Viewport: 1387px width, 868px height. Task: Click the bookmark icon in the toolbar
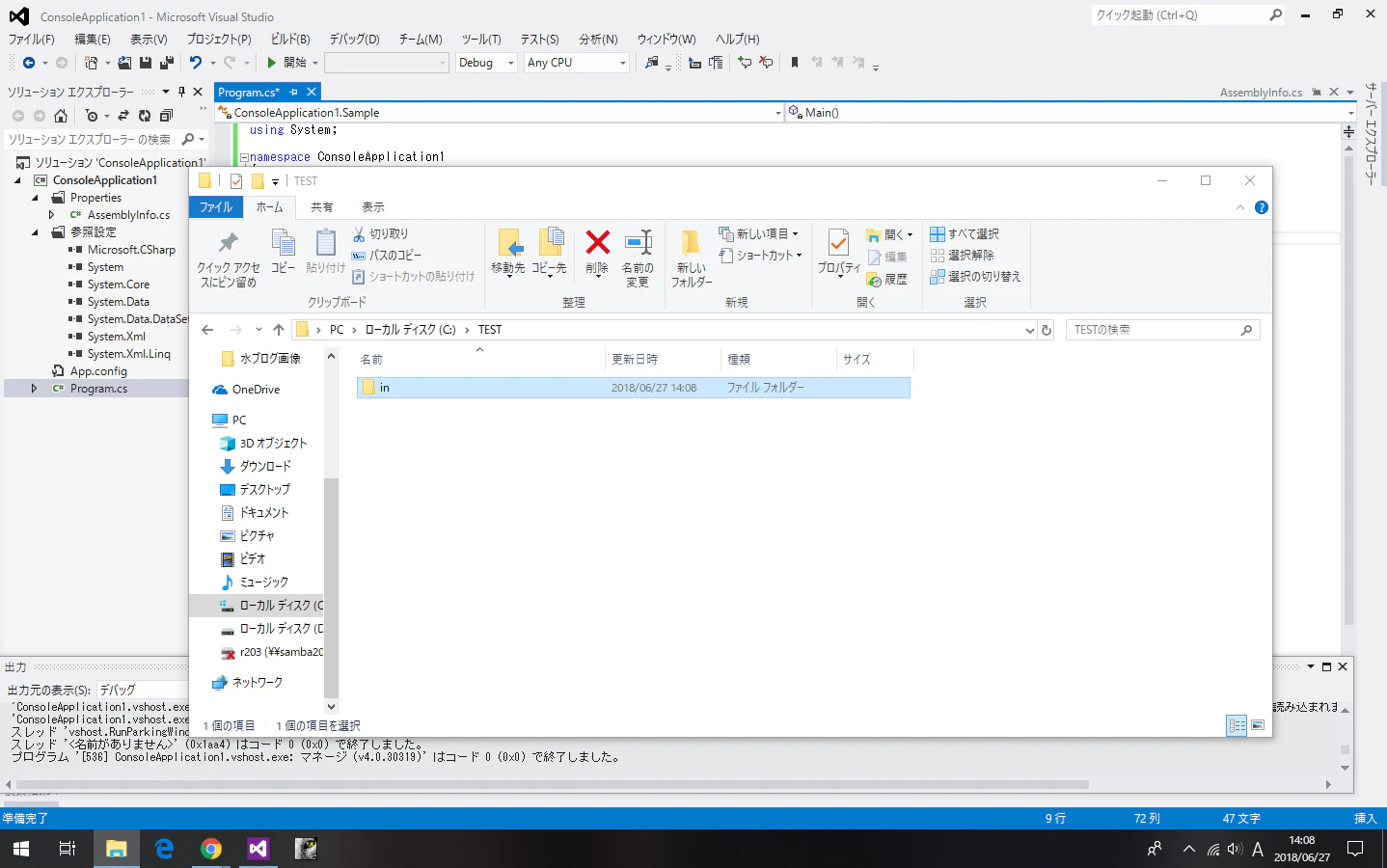(795, 63)
